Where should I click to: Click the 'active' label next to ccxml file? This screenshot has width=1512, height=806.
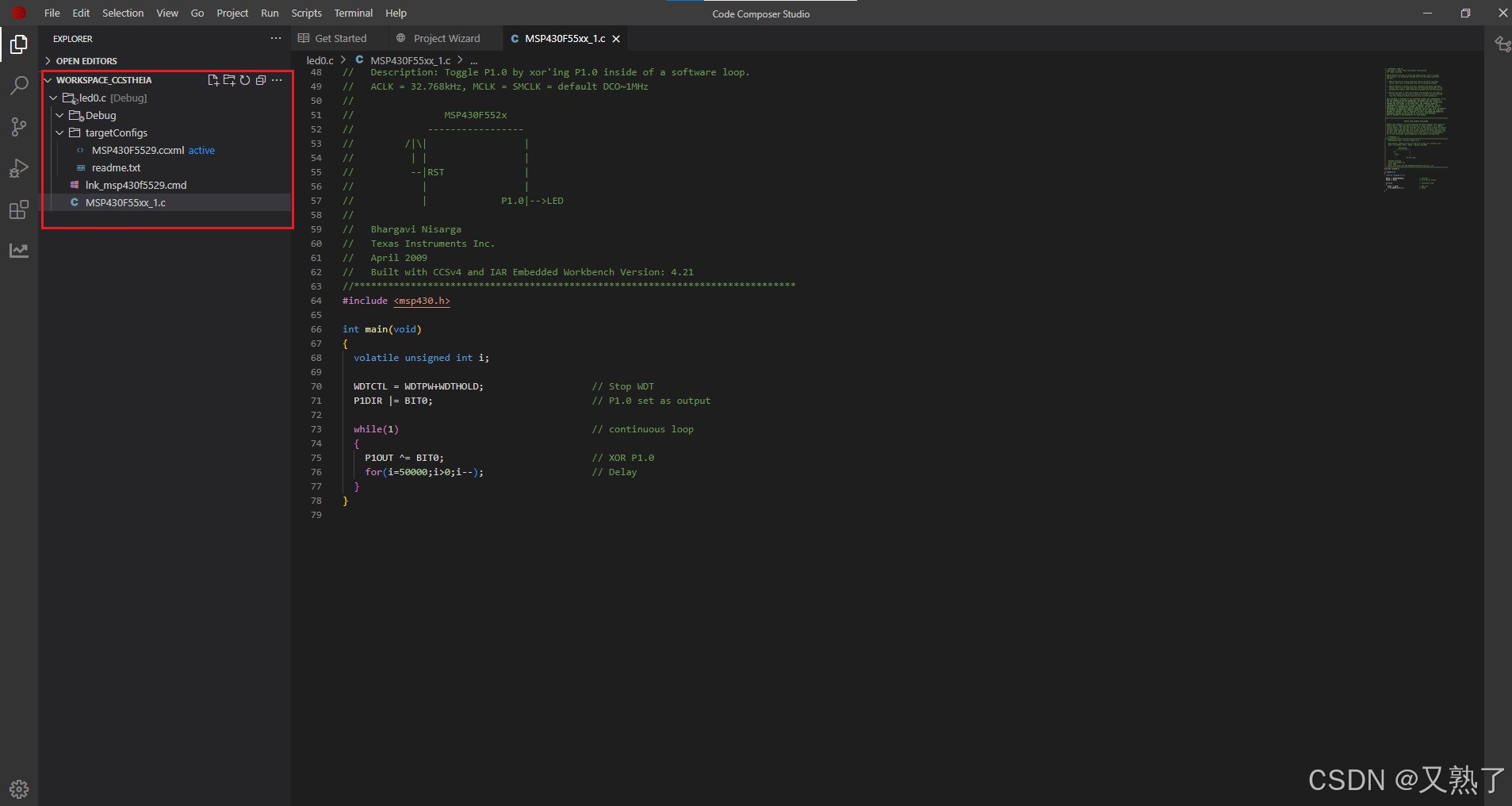tap(201, 150)
